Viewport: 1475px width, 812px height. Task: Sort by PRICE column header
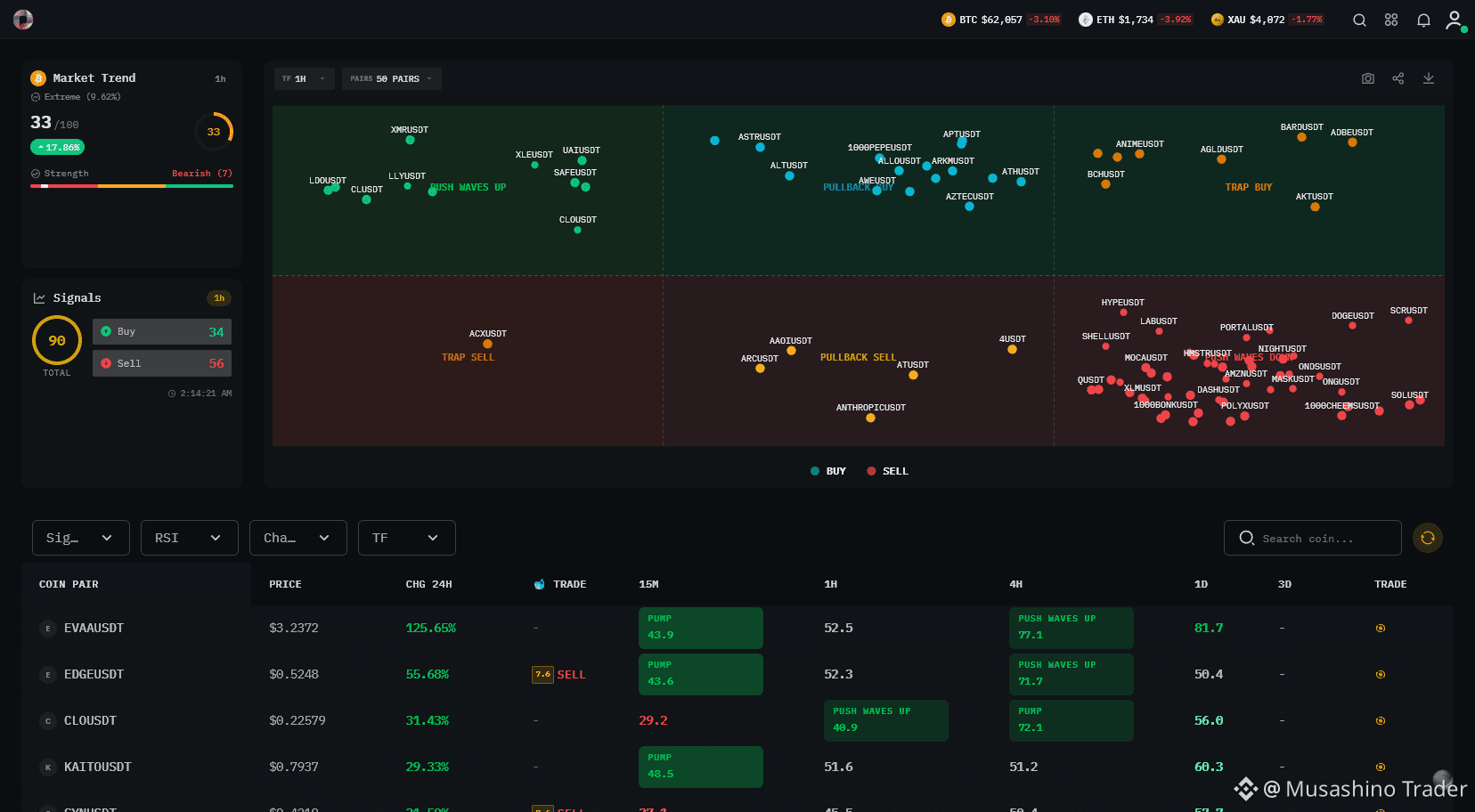[x=285, y=584]
